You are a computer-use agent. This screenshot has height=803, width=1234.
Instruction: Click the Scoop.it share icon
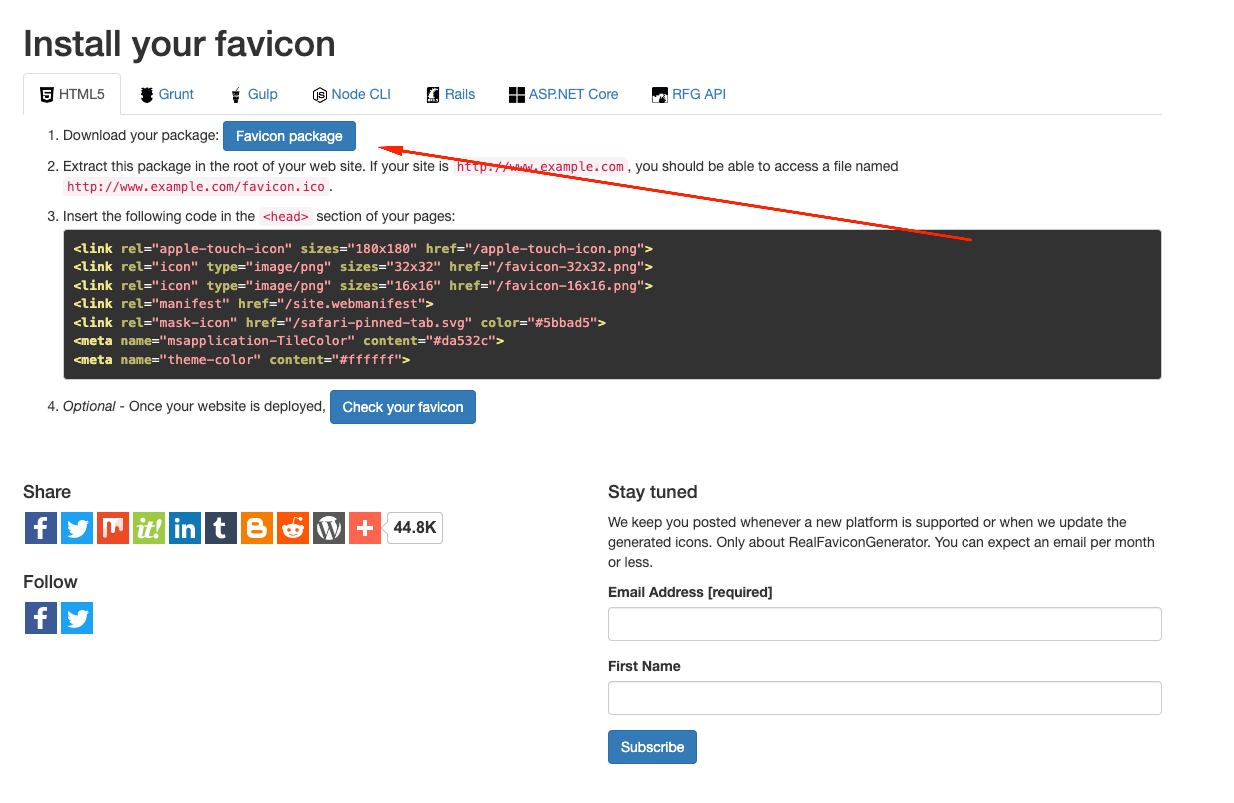[149, 528]
